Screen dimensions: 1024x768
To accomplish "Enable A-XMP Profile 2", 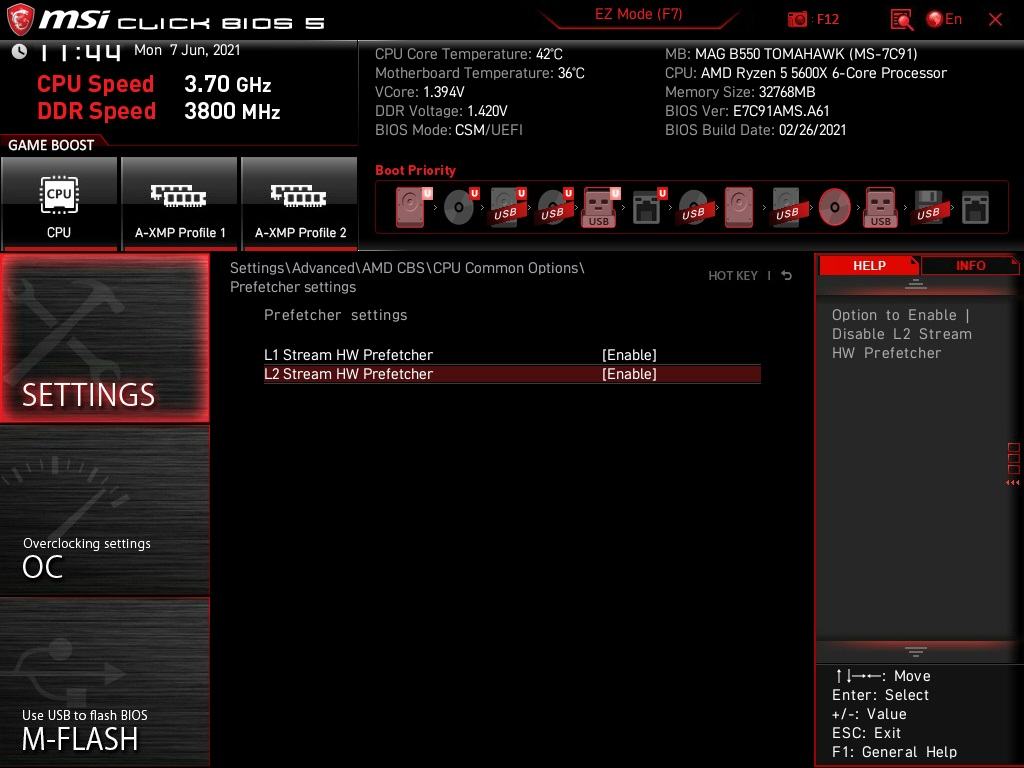I will point(300,203).
